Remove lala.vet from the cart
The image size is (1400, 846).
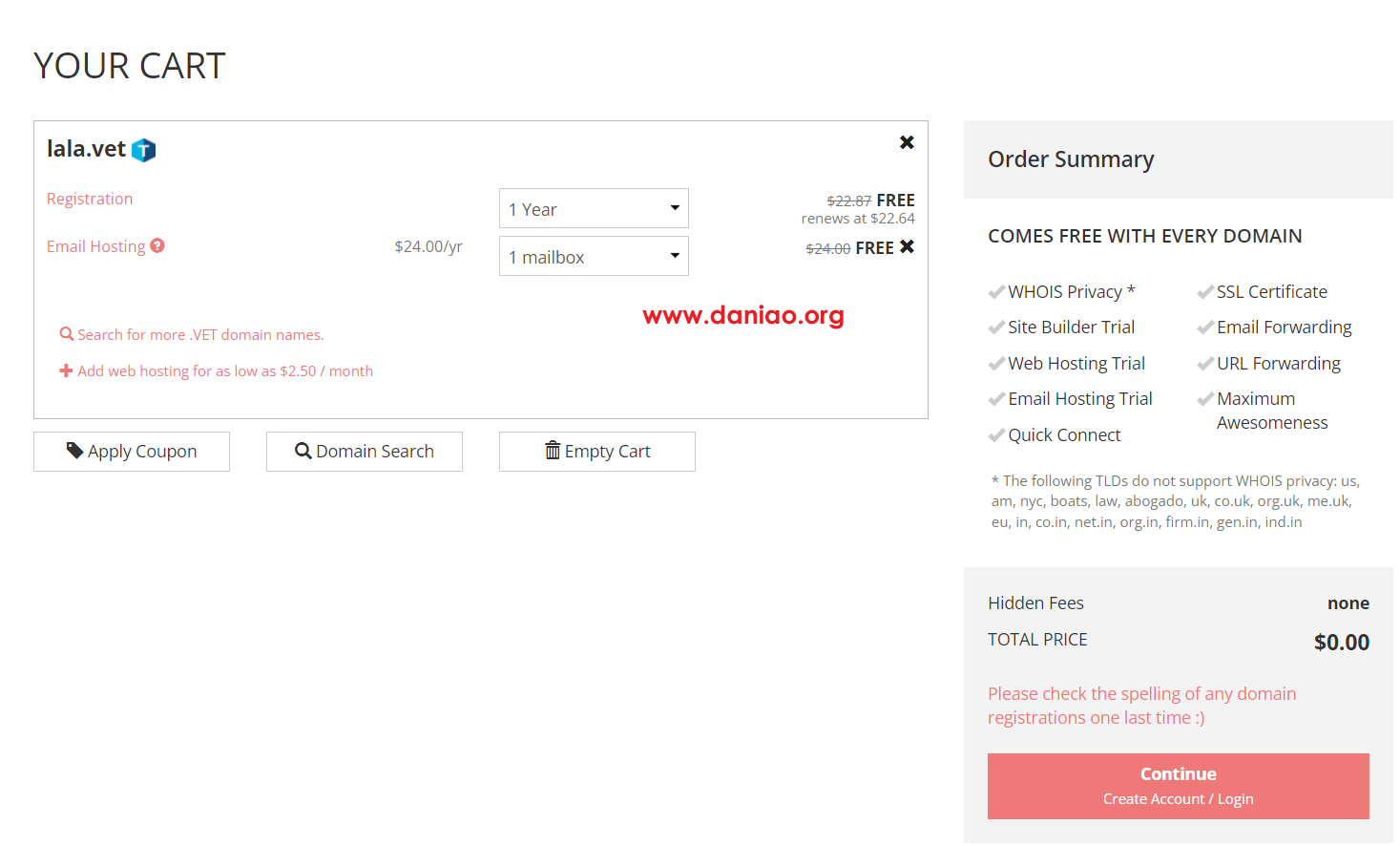click(907, 142)
